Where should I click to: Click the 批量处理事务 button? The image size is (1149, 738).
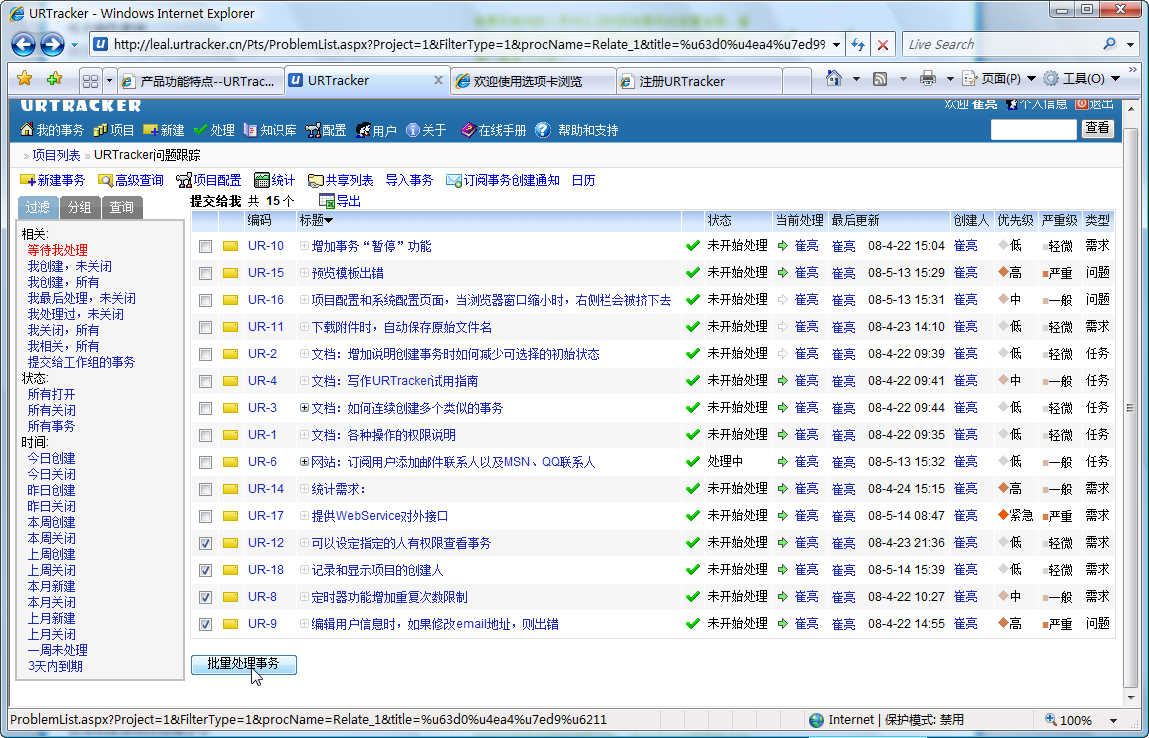[243, 664]
